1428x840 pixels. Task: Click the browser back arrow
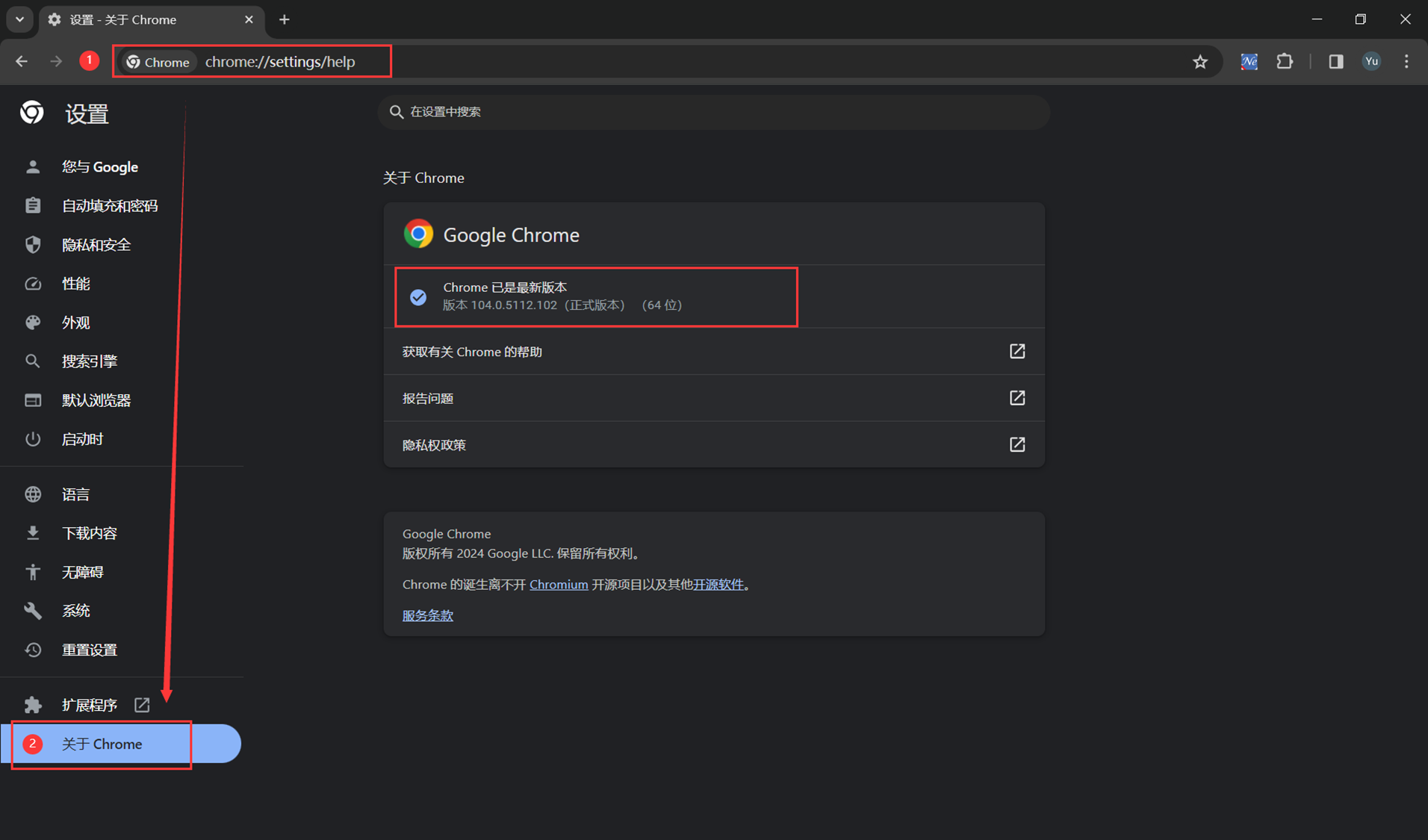pyautogui.click(x=22, y=61)
